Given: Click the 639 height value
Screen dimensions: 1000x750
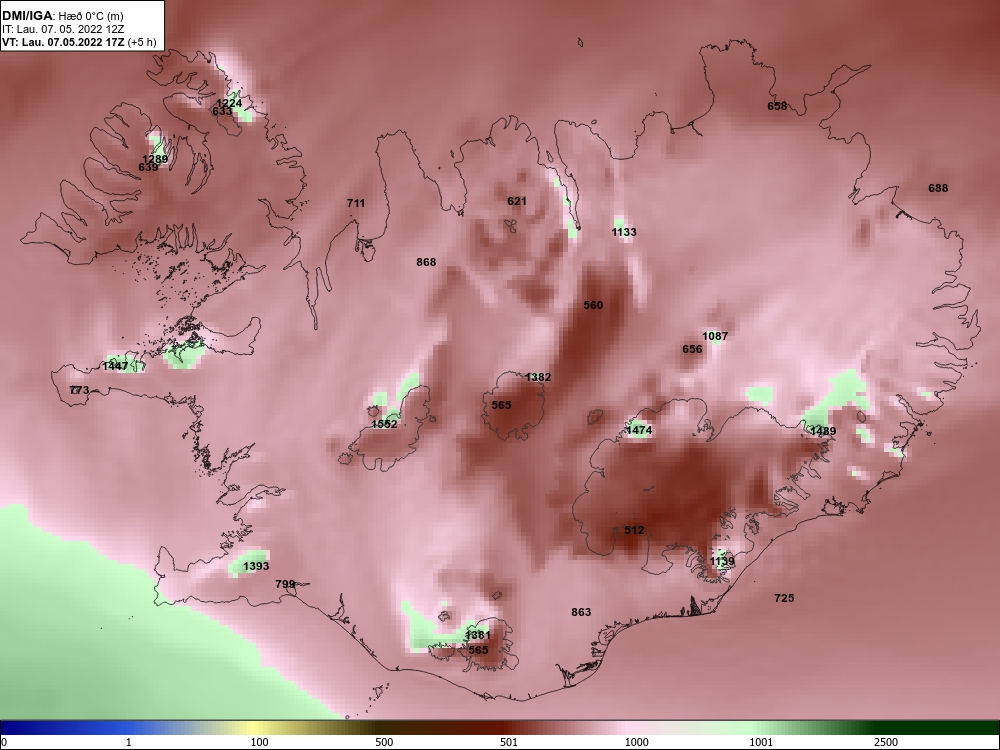Looking at the screenshot, I should click(x=148, y=168).
